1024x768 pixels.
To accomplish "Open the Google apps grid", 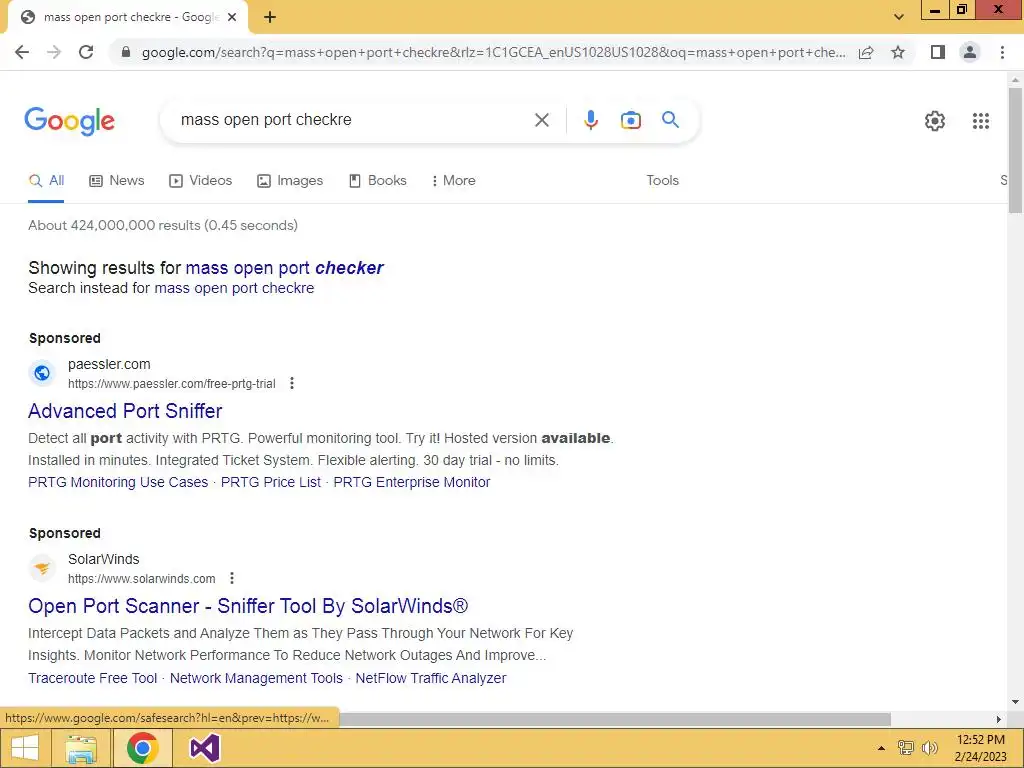I will coord(980,121).
